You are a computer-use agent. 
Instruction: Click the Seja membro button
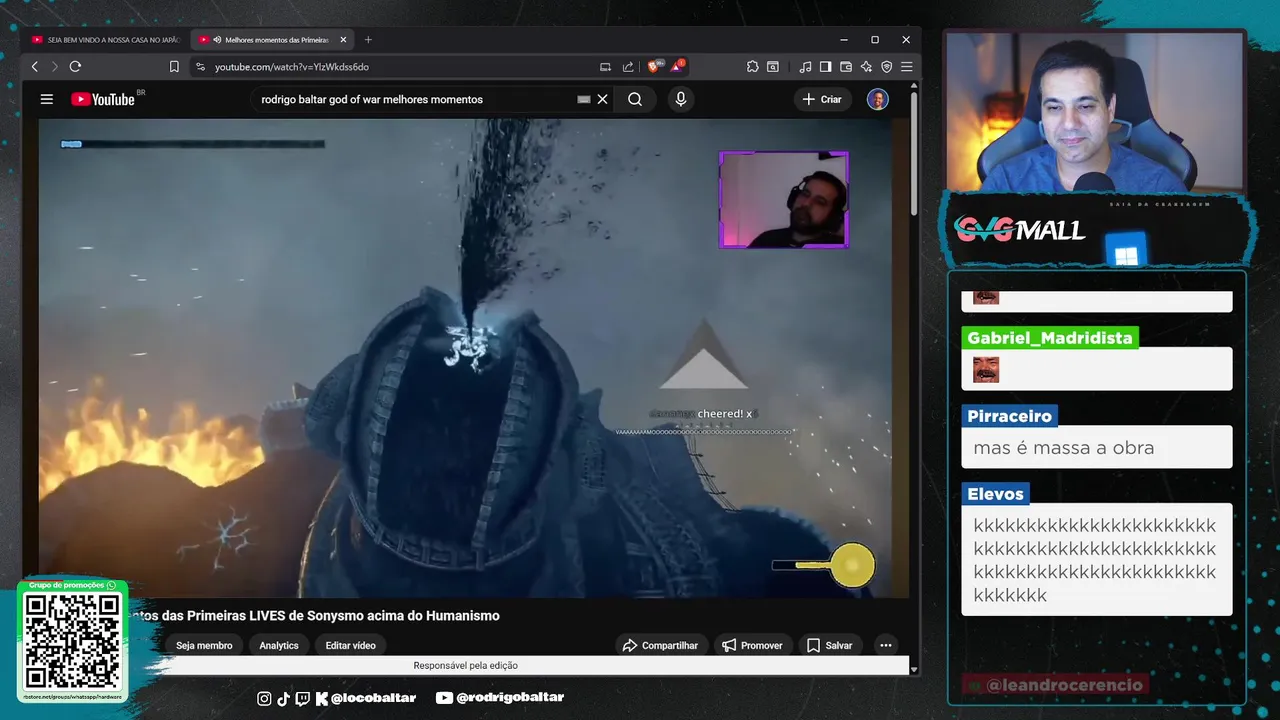tap(204, 645)
